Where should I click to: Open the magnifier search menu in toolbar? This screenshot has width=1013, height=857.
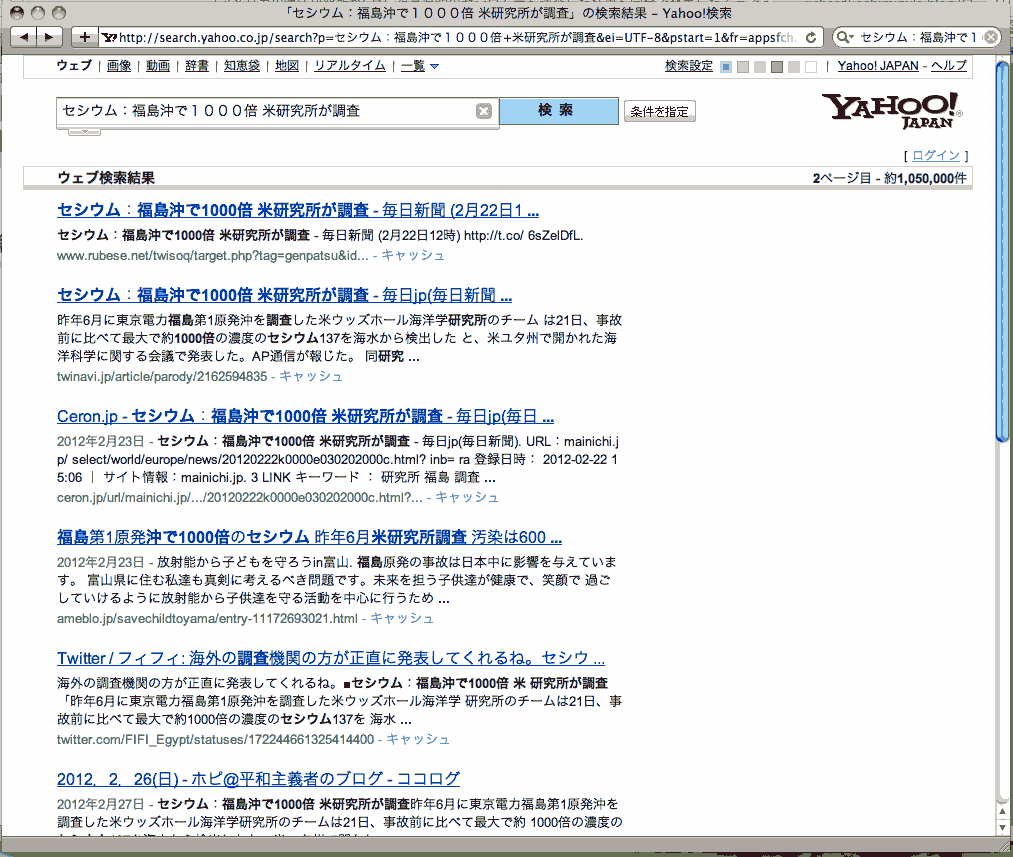[844, 37]
